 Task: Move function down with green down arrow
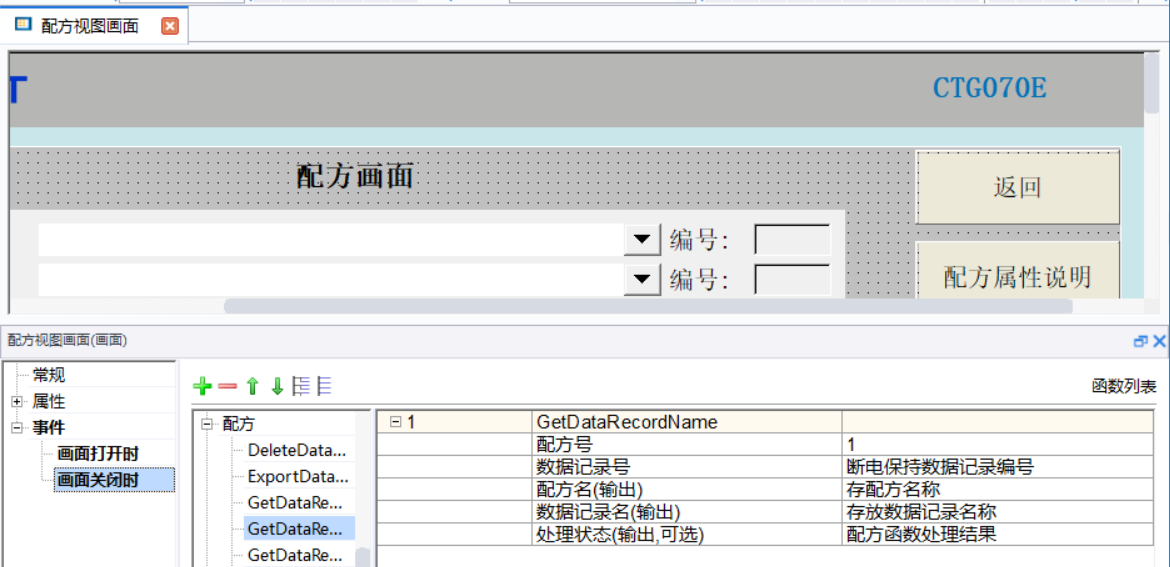click(277, 386)
